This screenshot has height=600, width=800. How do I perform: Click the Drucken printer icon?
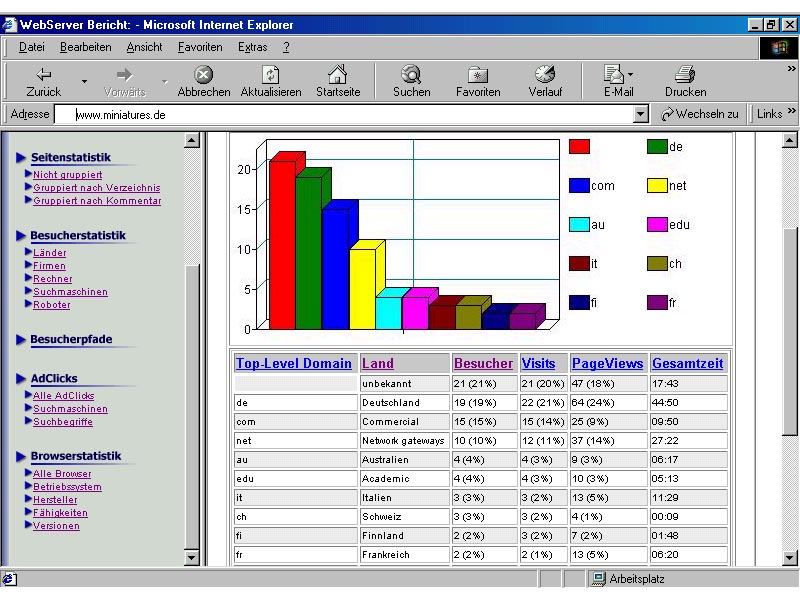(x=685, y=75)
